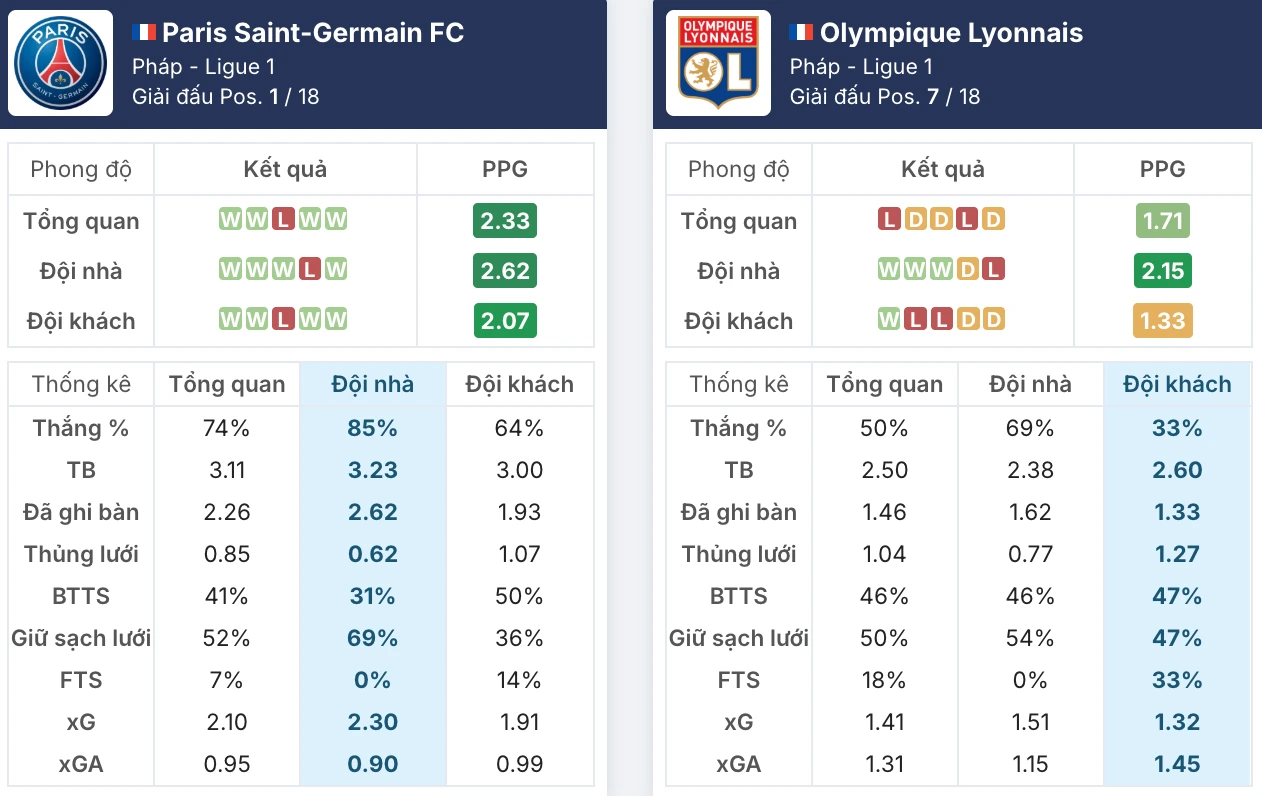Select Đội nhà stats column for PSG
The image size is (1262, 796).
(373, 384)
